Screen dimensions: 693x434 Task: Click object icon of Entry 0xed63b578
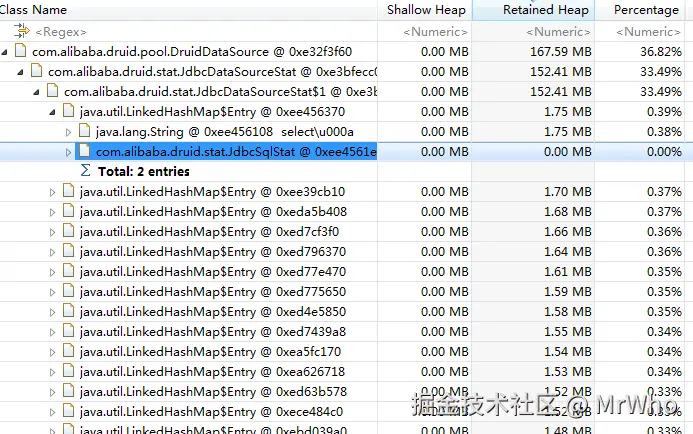[x=68, y=390]
